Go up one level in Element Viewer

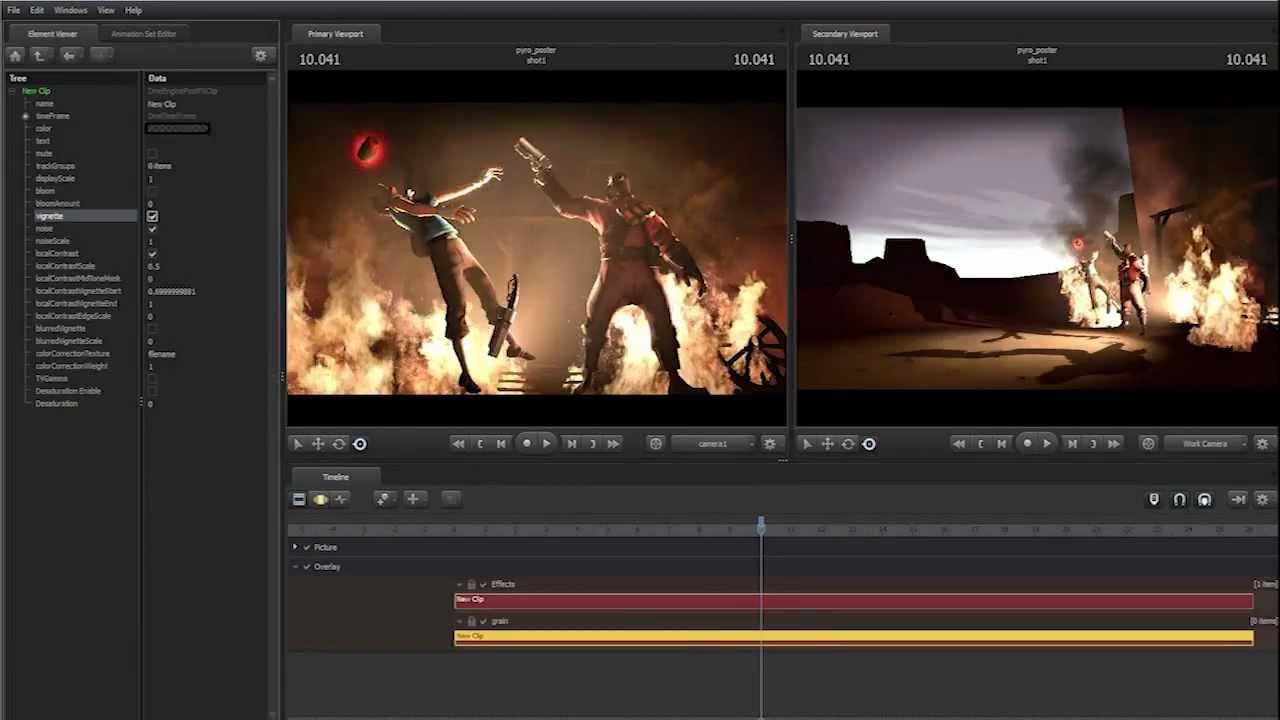pos(39,56)
